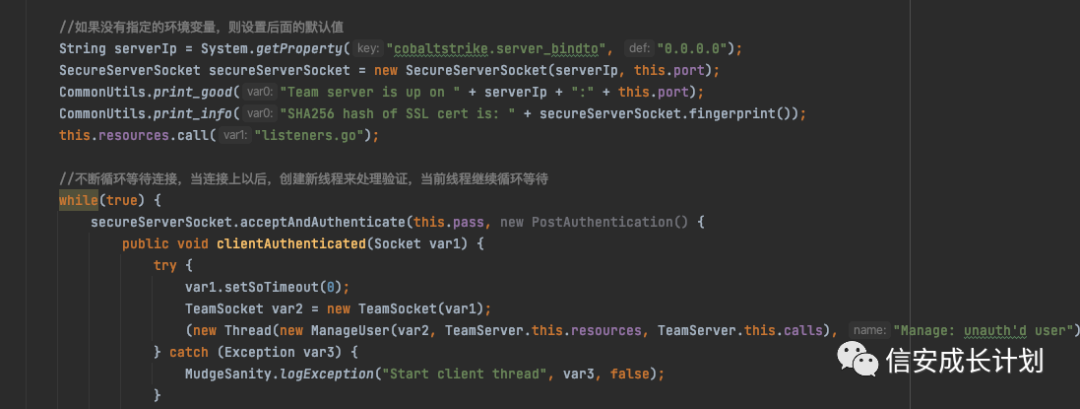1080x409 pixels.
Task: Click the ManageUser constructor name
Action: coord(350,331)
